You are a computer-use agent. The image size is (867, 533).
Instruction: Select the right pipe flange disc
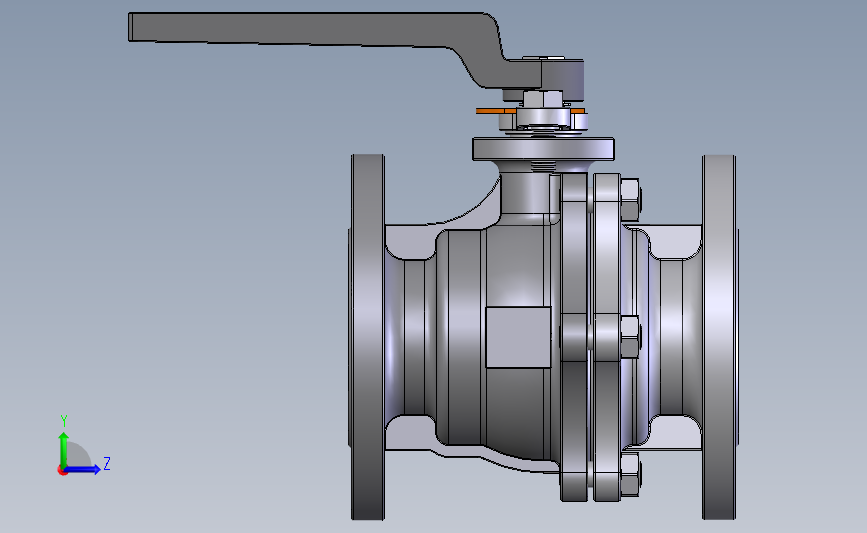(719, 337)
